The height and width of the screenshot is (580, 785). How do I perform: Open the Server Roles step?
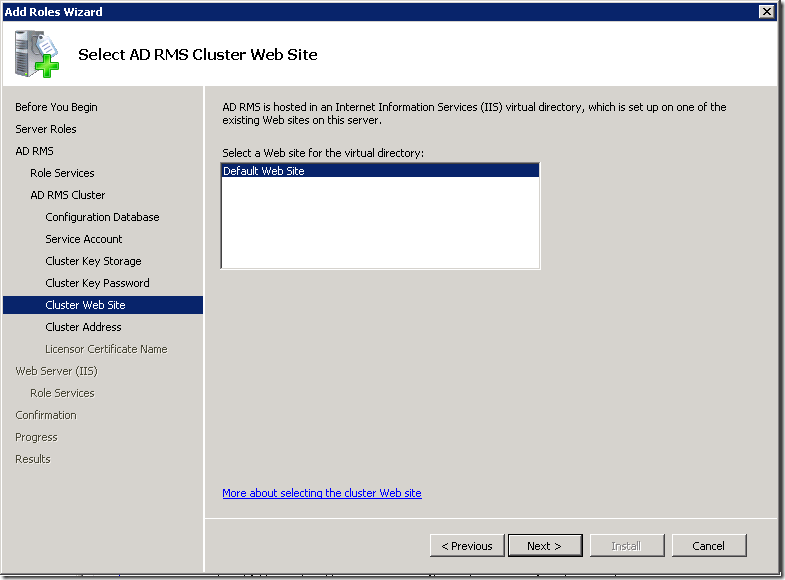(46, 129)
